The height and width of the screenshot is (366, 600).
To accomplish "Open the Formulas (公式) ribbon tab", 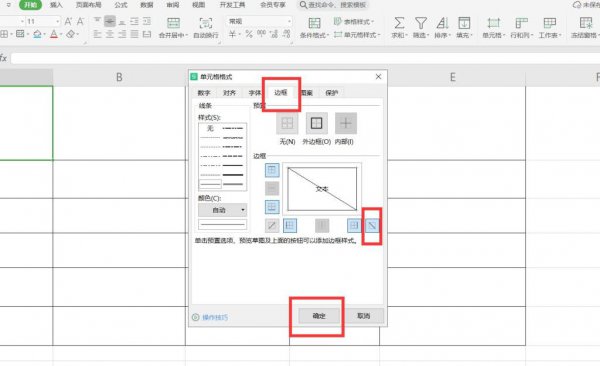I will (121, 5).
